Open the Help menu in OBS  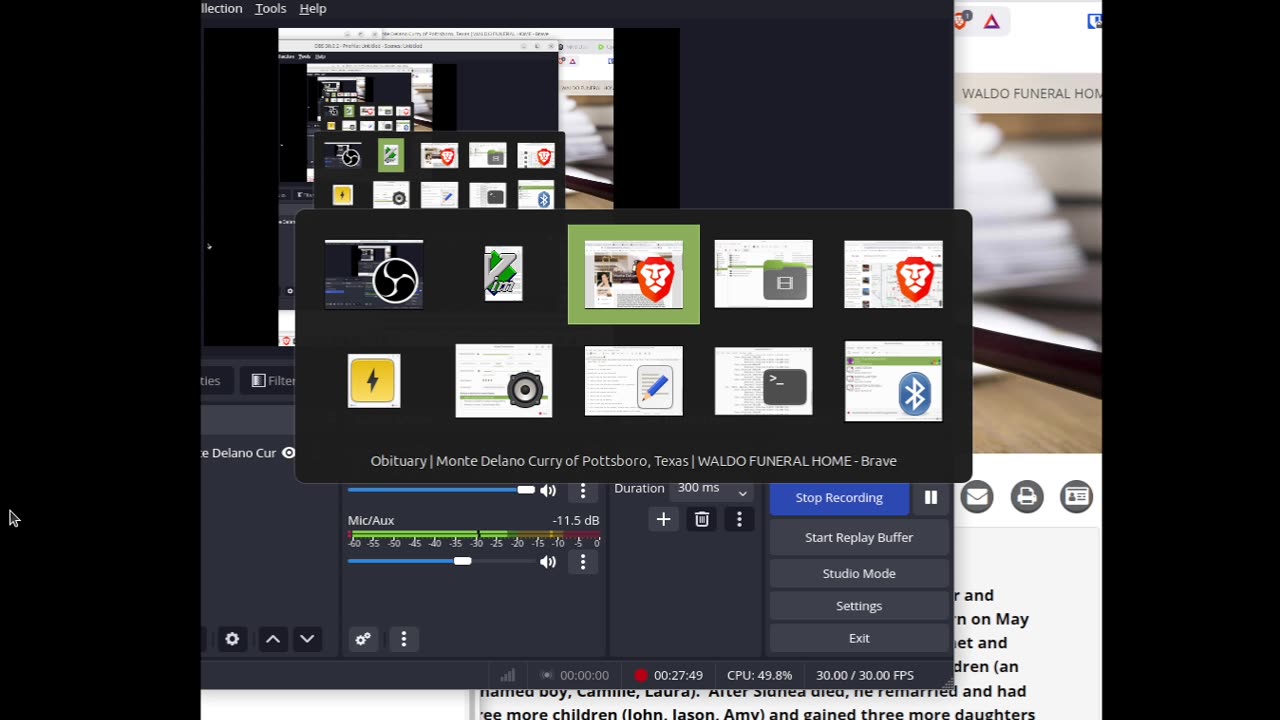click(313, 9)
